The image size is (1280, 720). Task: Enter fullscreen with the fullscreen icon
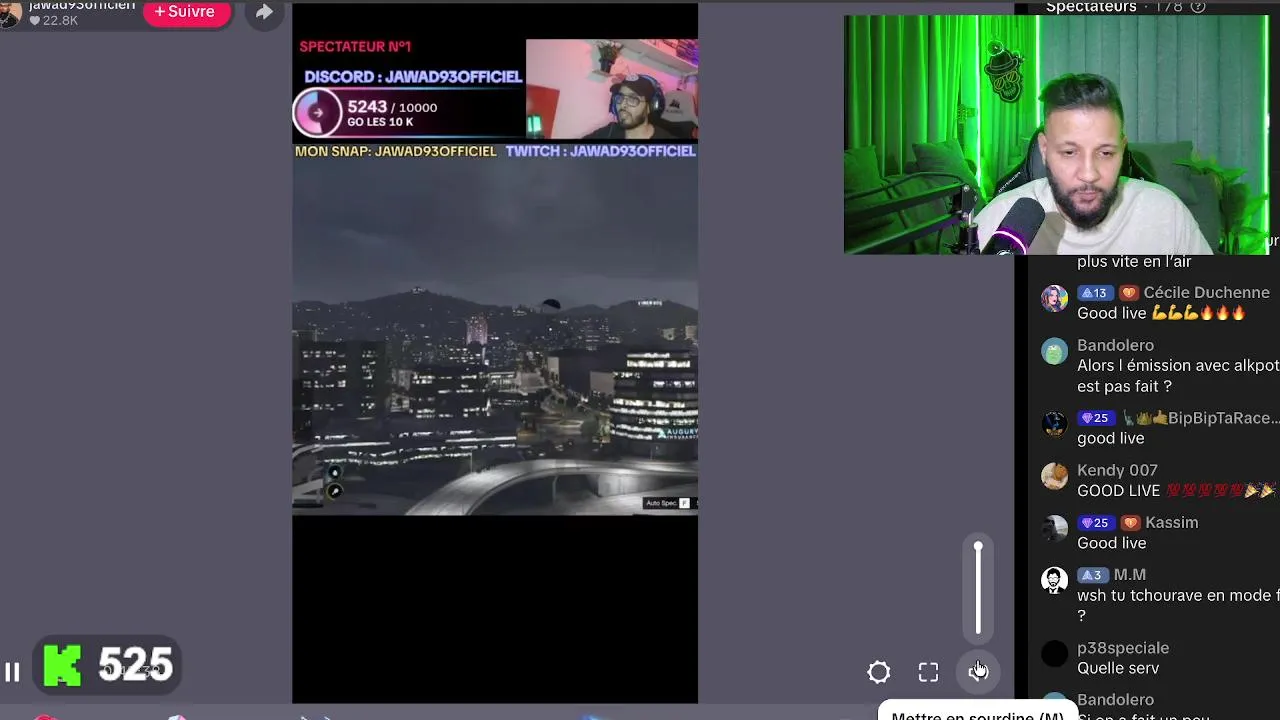(929, 672)
